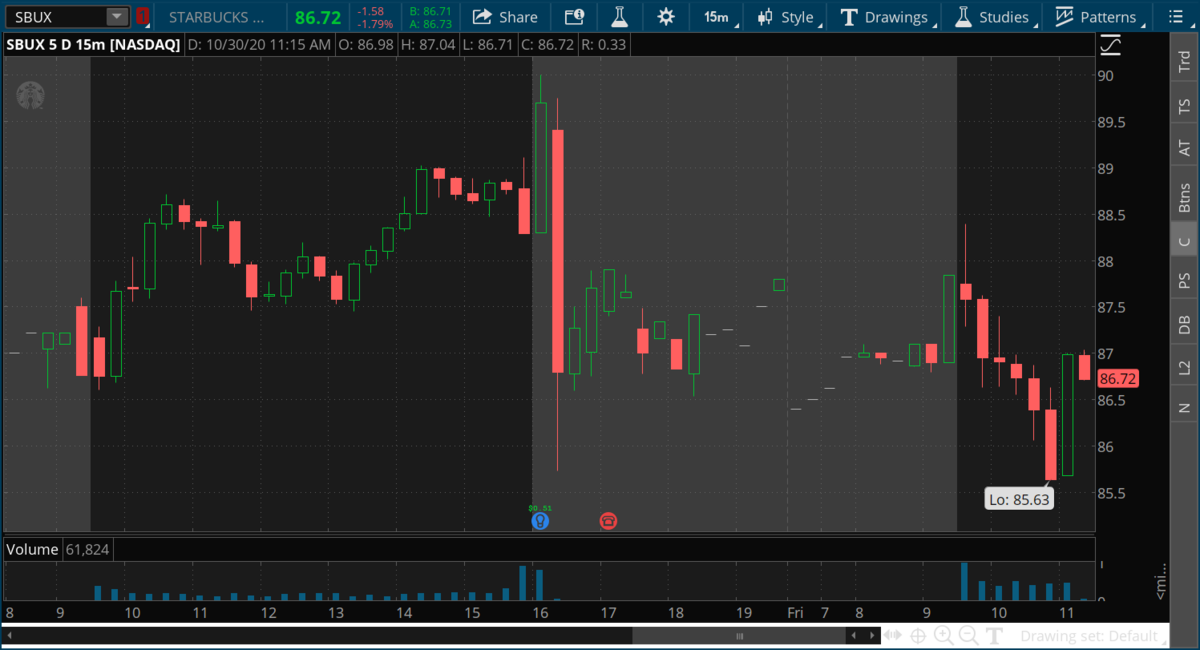This screenshot has width=1200, height=650.
Task: Click the O: 86.98 open value
Action: (x=368, y=45)
